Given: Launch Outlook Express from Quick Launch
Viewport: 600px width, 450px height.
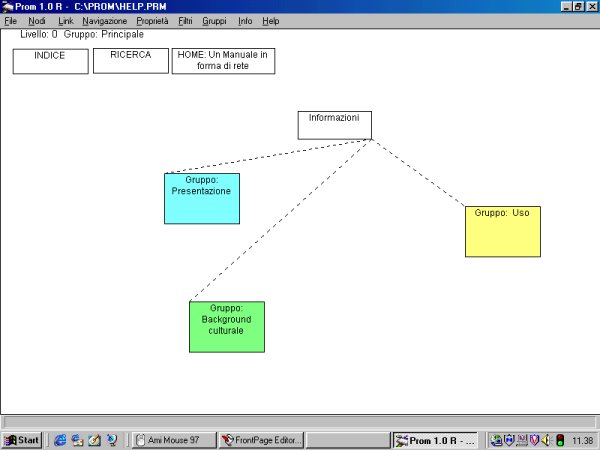Looking at the screenshot, I should pyautogui.click(x=77, y=440).
